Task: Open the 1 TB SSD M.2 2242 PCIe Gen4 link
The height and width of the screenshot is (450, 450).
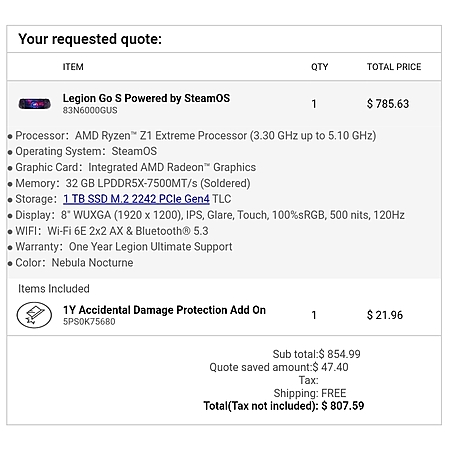Action: pyautogui.click(x=136, y=199)
